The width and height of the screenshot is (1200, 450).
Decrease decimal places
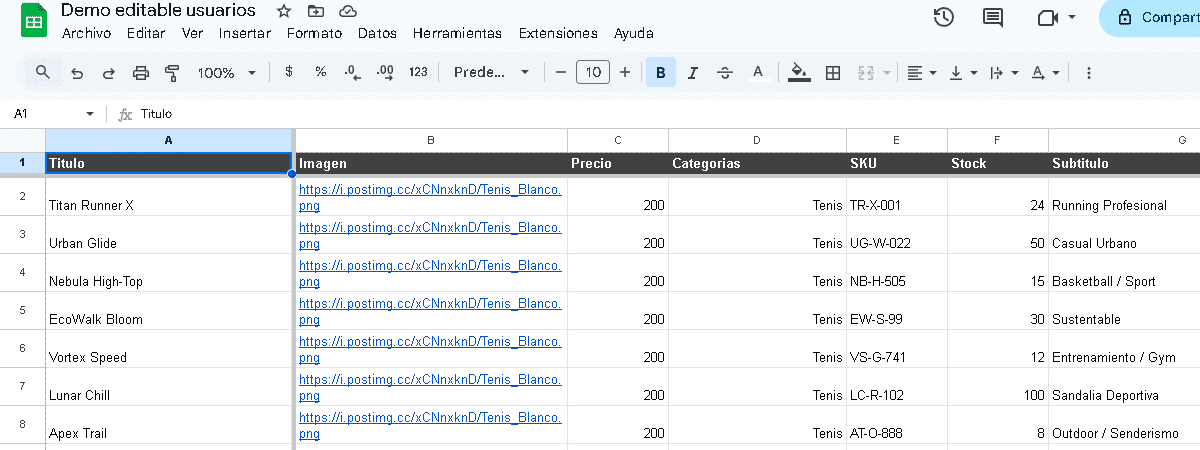[352, 72]
